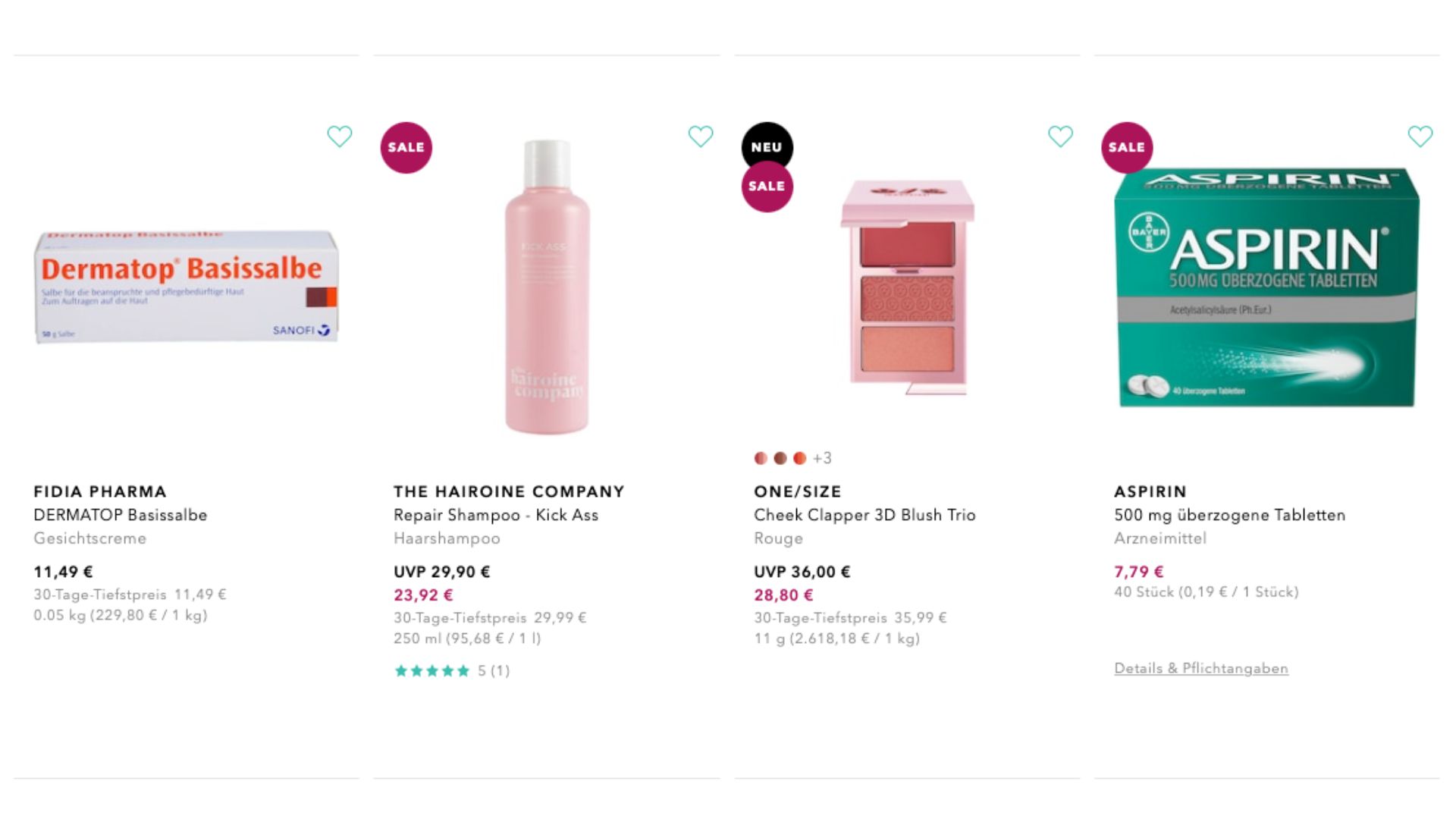Toggle wishlist heart for Hairoine Repair Shampoo
Screen dimensions: 1456x819
pyautogui.click(x=700, y=136)
